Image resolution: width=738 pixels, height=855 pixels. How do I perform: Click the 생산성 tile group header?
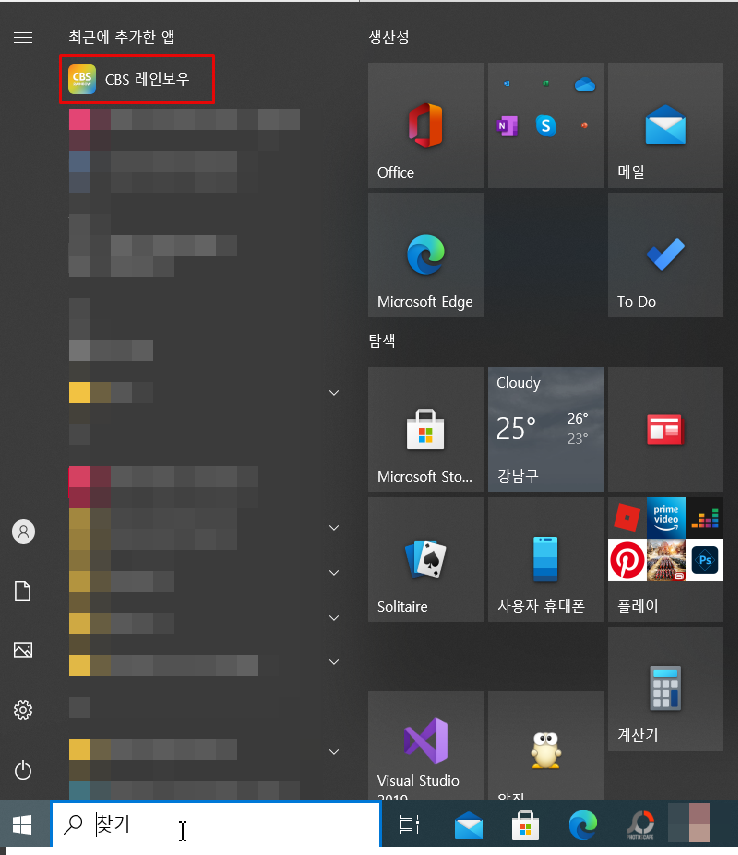point(389,37)
